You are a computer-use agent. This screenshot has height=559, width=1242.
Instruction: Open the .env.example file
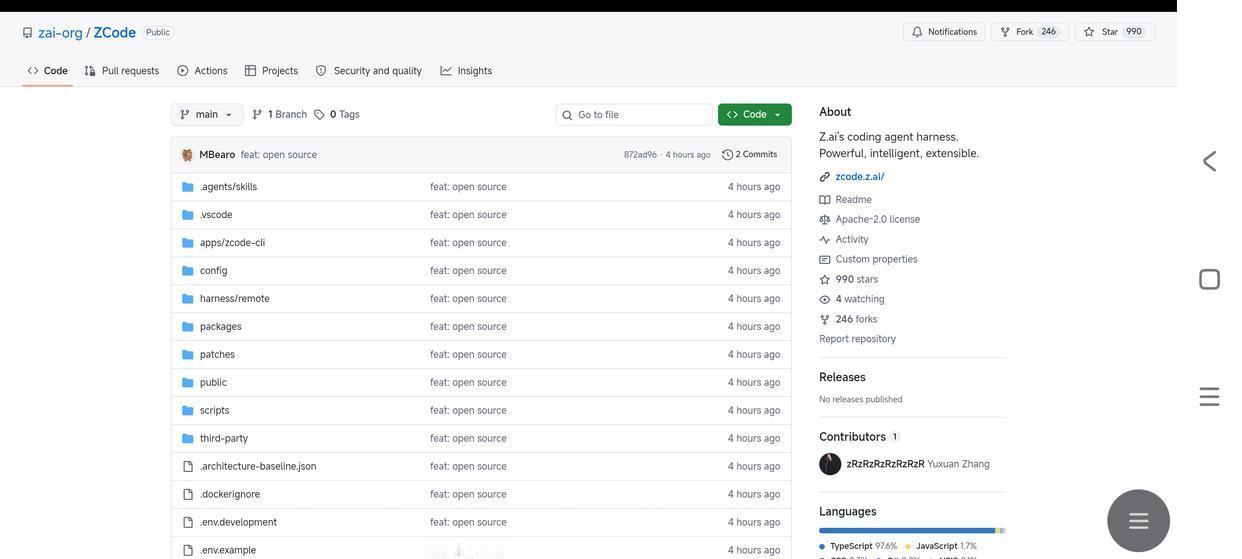coord(228,551)
